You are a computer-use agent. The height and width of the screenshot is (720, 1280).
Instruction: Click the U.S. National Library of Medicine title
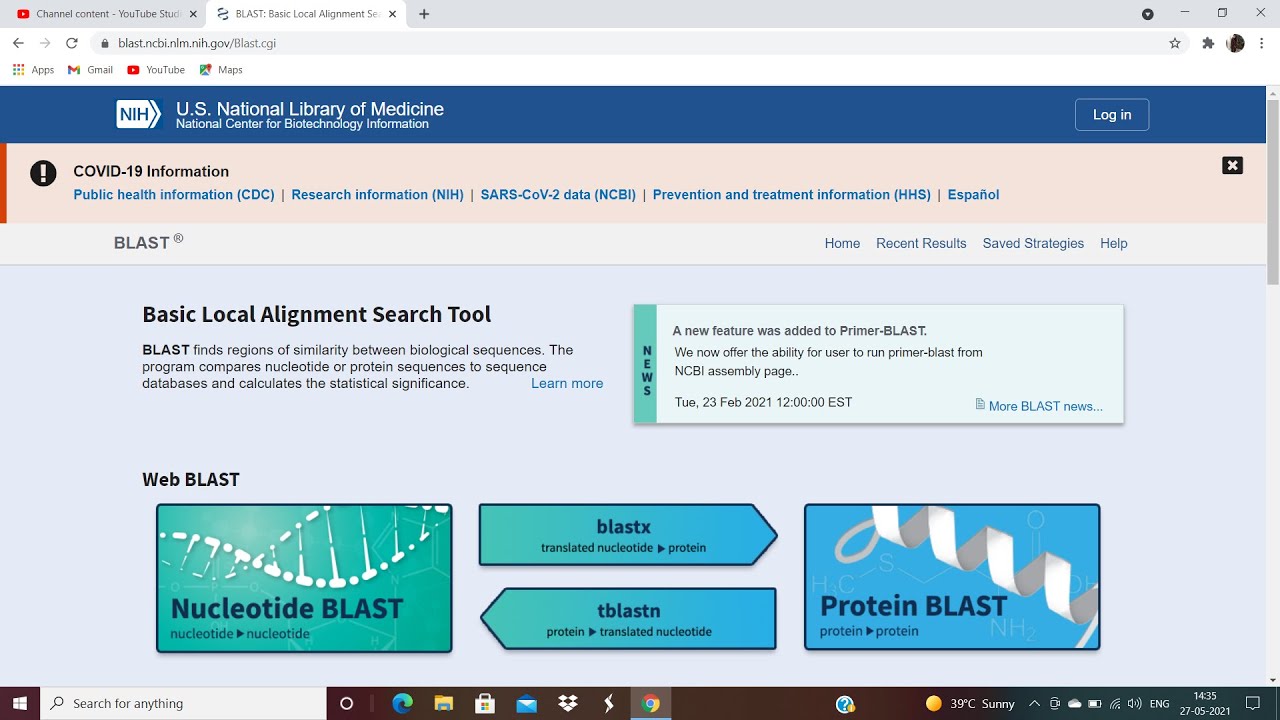[x=310, y=109]
